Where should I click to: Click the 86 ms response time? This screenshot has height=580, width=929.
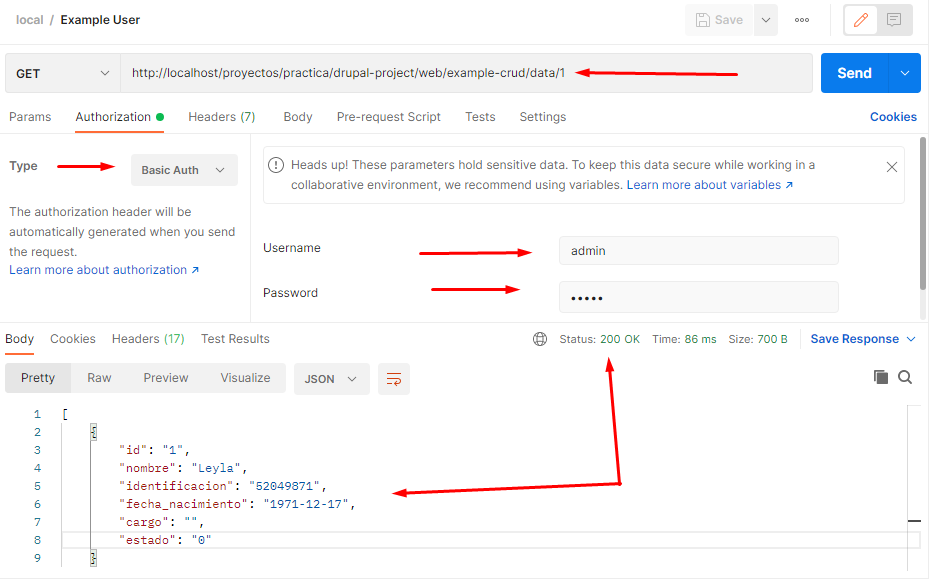[700, 339]
